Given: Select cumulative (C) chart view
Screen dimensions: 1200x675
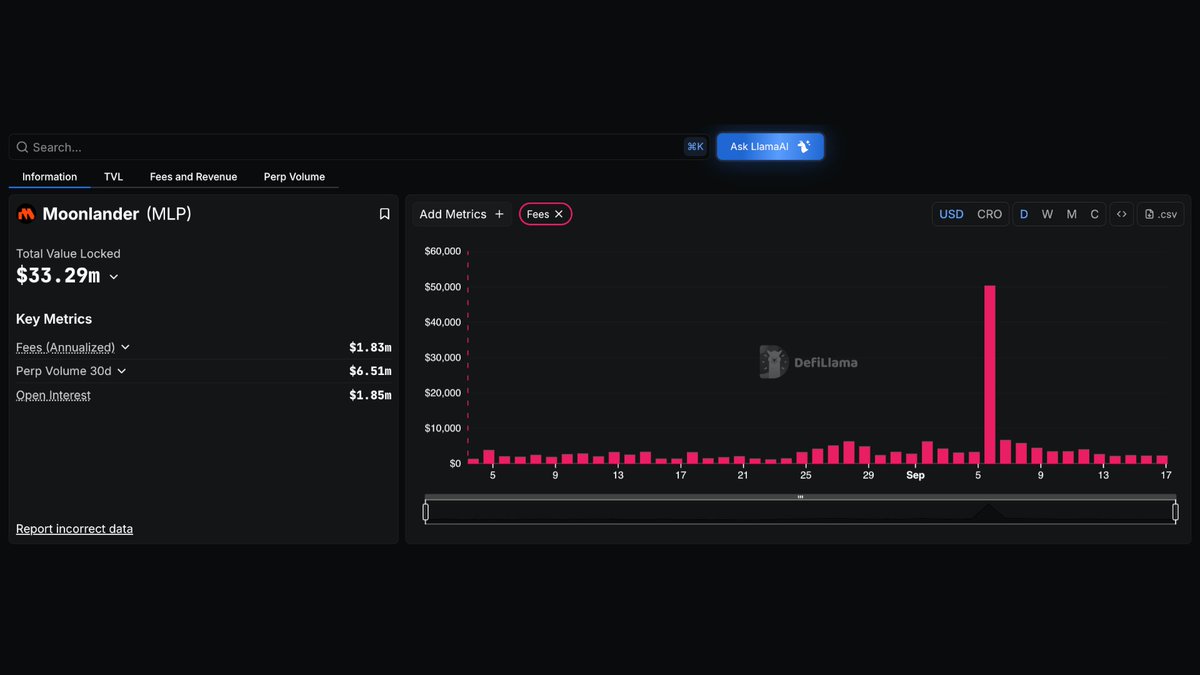Looking at the screenshot, I should 1095,214.
